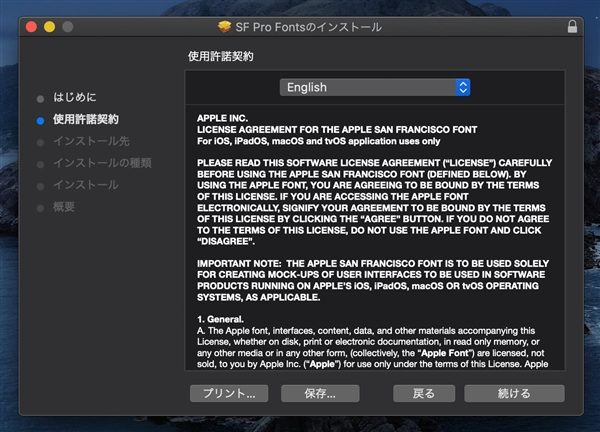Click the blue bullet beside 使用許諾契約

click(x=40, y=121)
